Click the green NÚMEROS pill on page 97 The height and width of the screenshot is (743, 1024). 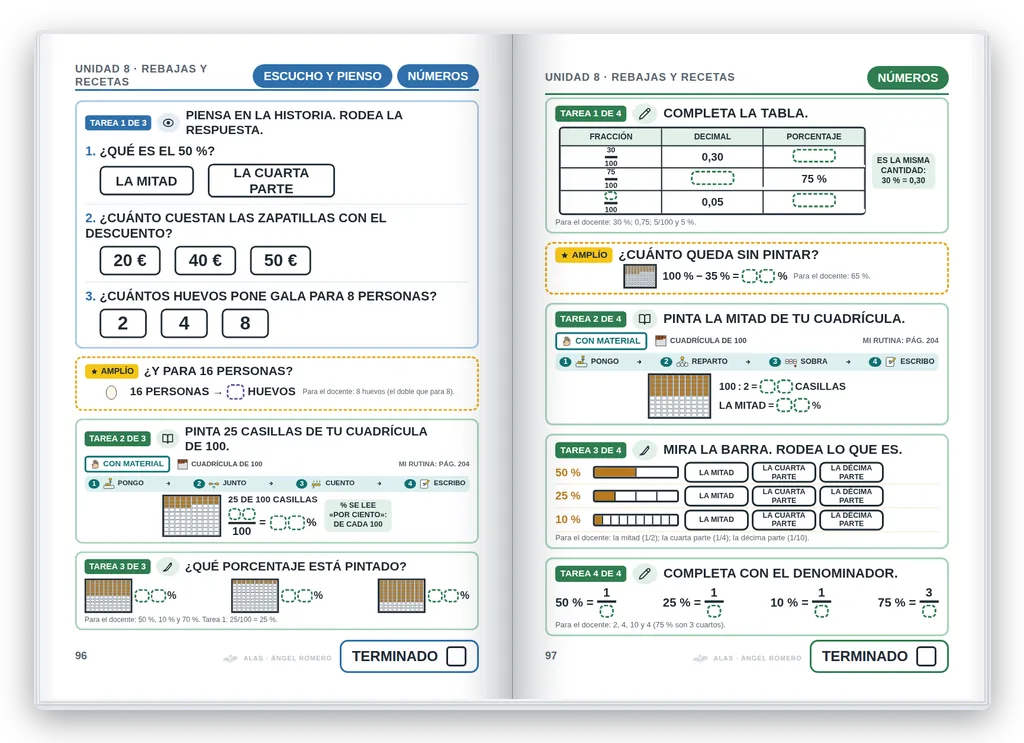[907, 78]
